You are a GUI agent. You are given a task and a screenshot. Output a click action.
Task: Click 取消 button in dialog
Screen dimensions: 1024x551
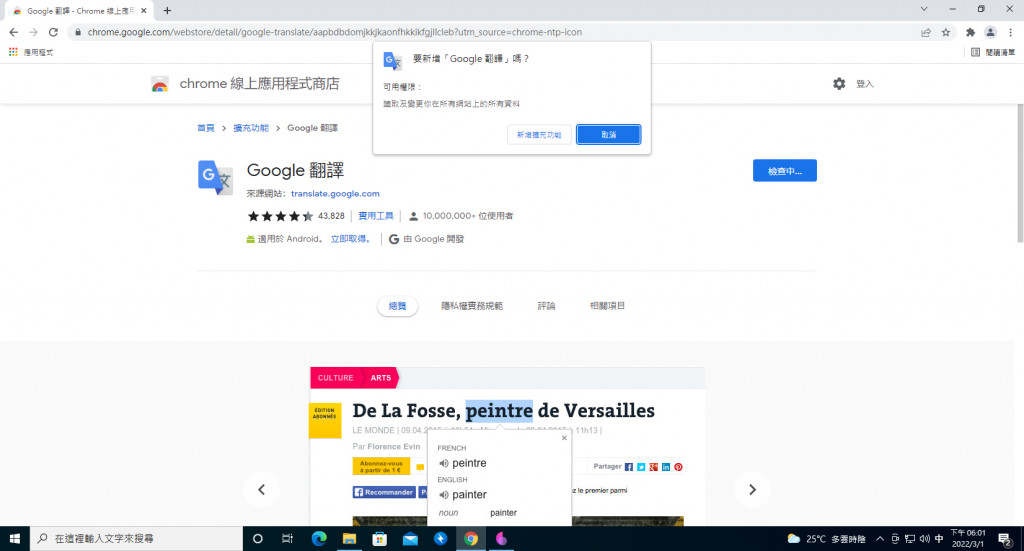(609, 134)
